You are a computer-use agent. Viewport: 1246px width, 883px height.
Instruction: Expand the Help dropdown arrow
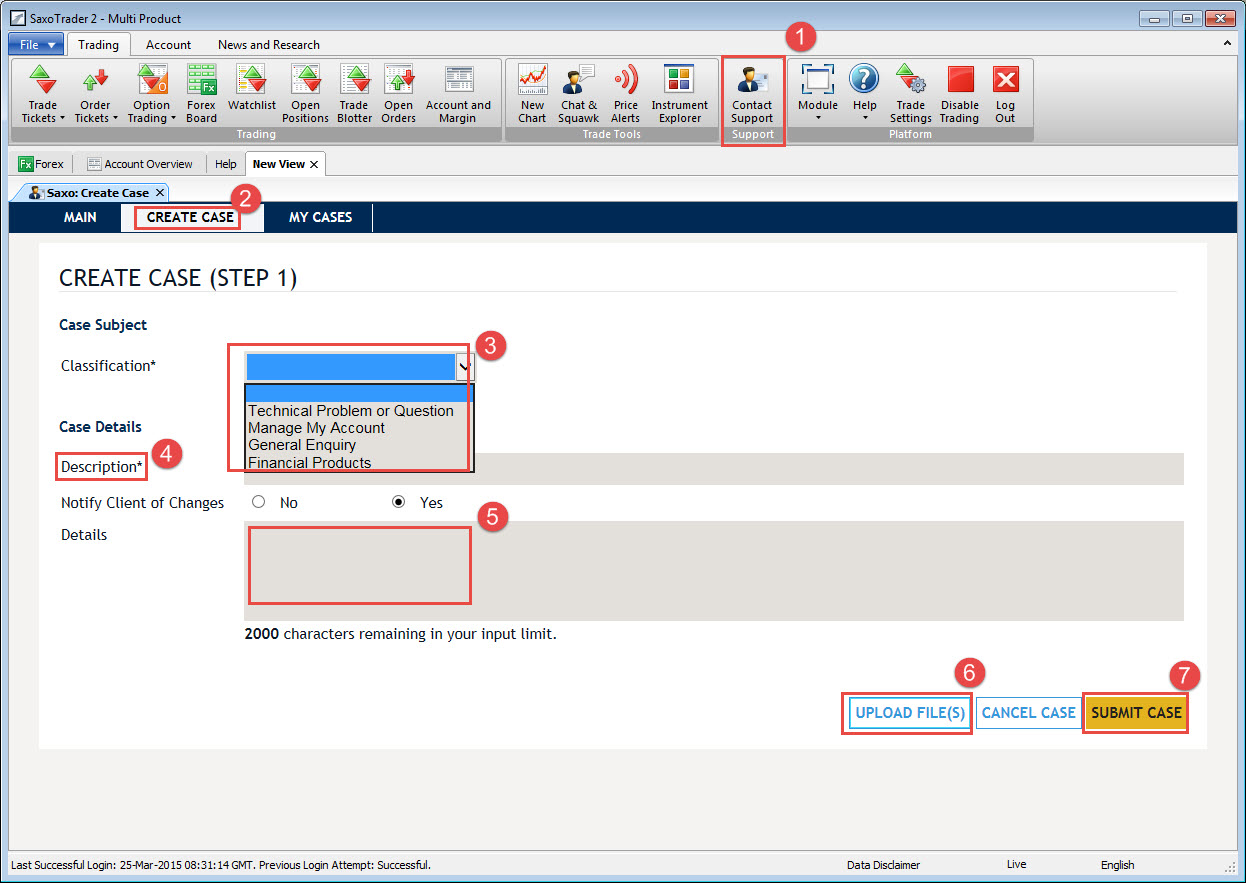tap(864, 118)
